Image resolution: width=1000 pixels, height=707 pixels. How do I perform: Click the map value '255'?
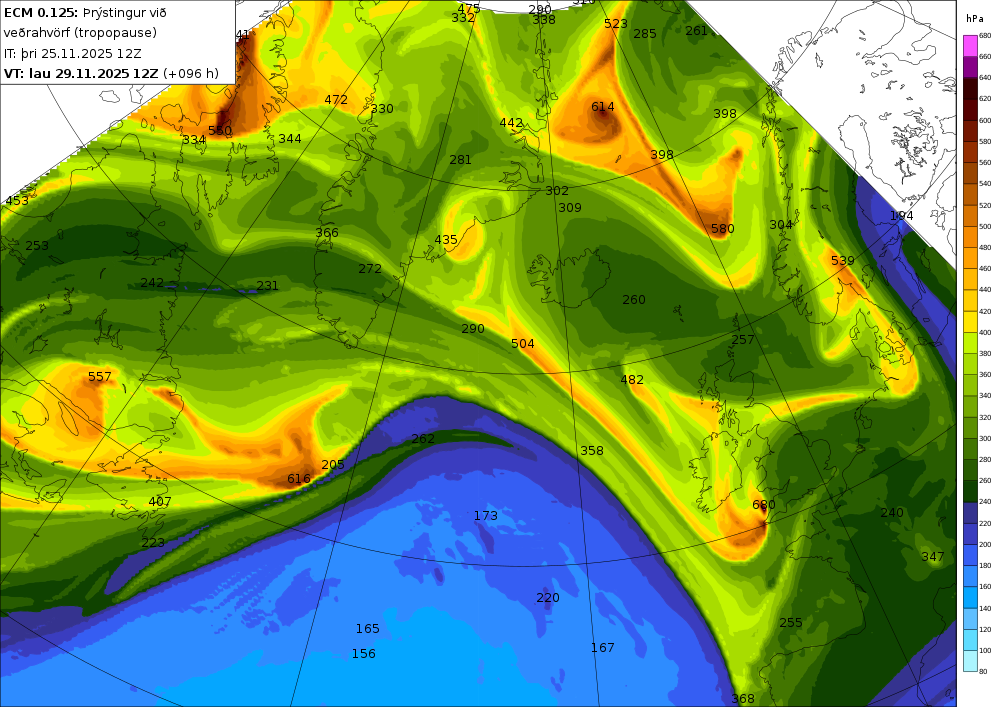tap(791, 622)
